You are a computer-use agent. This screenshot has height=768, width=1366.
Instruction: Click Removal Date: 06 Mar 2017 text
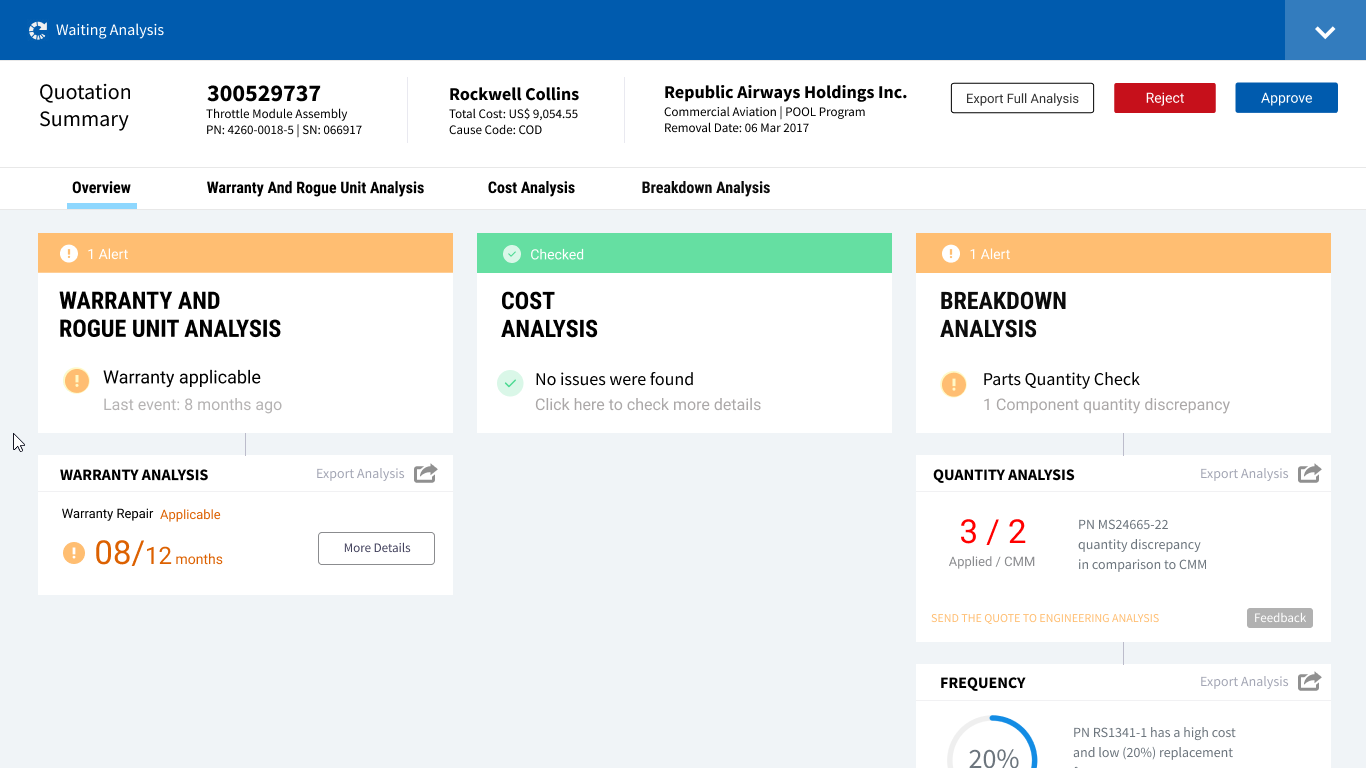pos(736,128)
